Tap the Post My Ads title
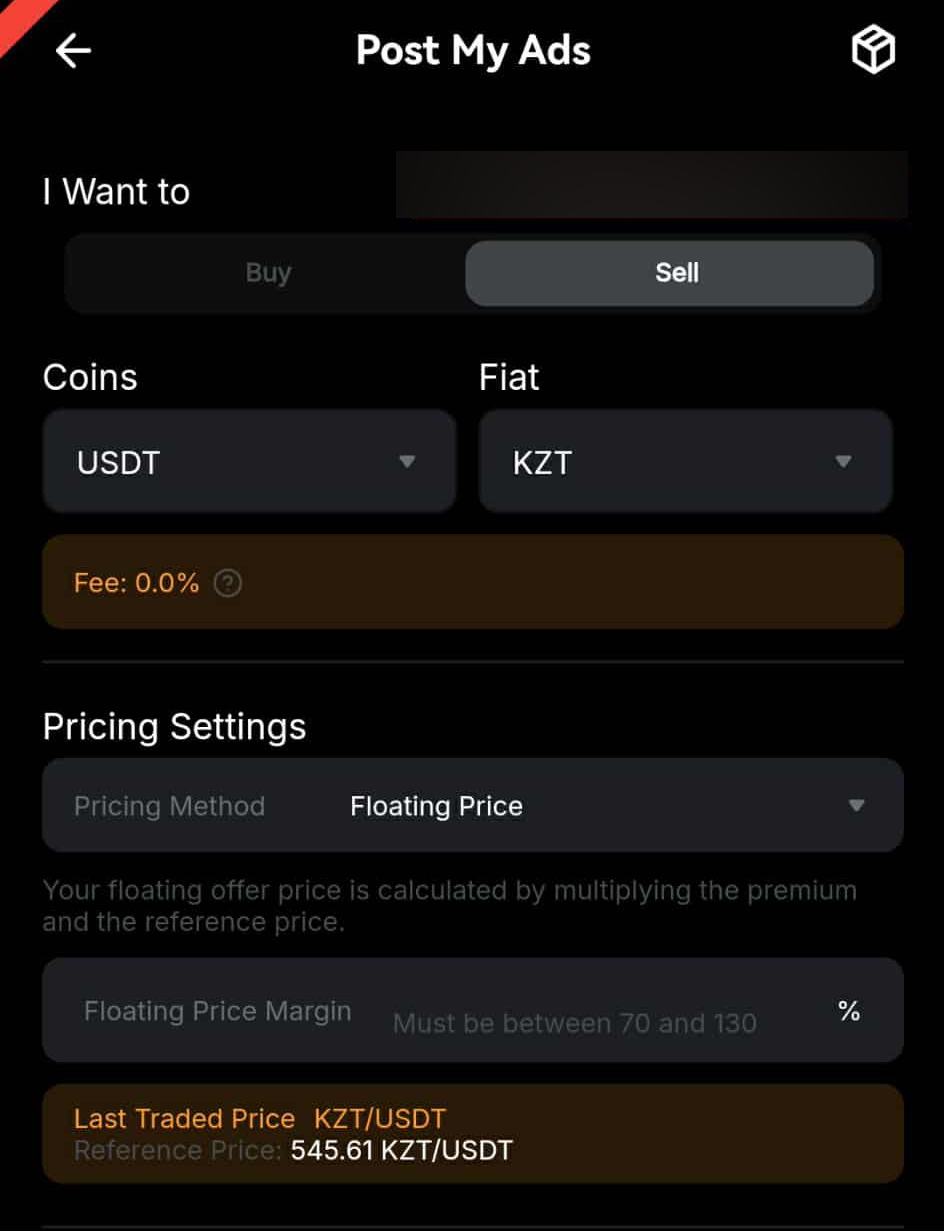The height and width of the screenshot is (1231, 944). [x=473, y=51]
